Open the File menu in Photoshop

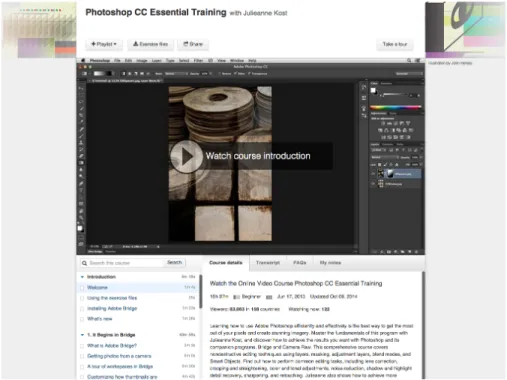coord(117,60)
